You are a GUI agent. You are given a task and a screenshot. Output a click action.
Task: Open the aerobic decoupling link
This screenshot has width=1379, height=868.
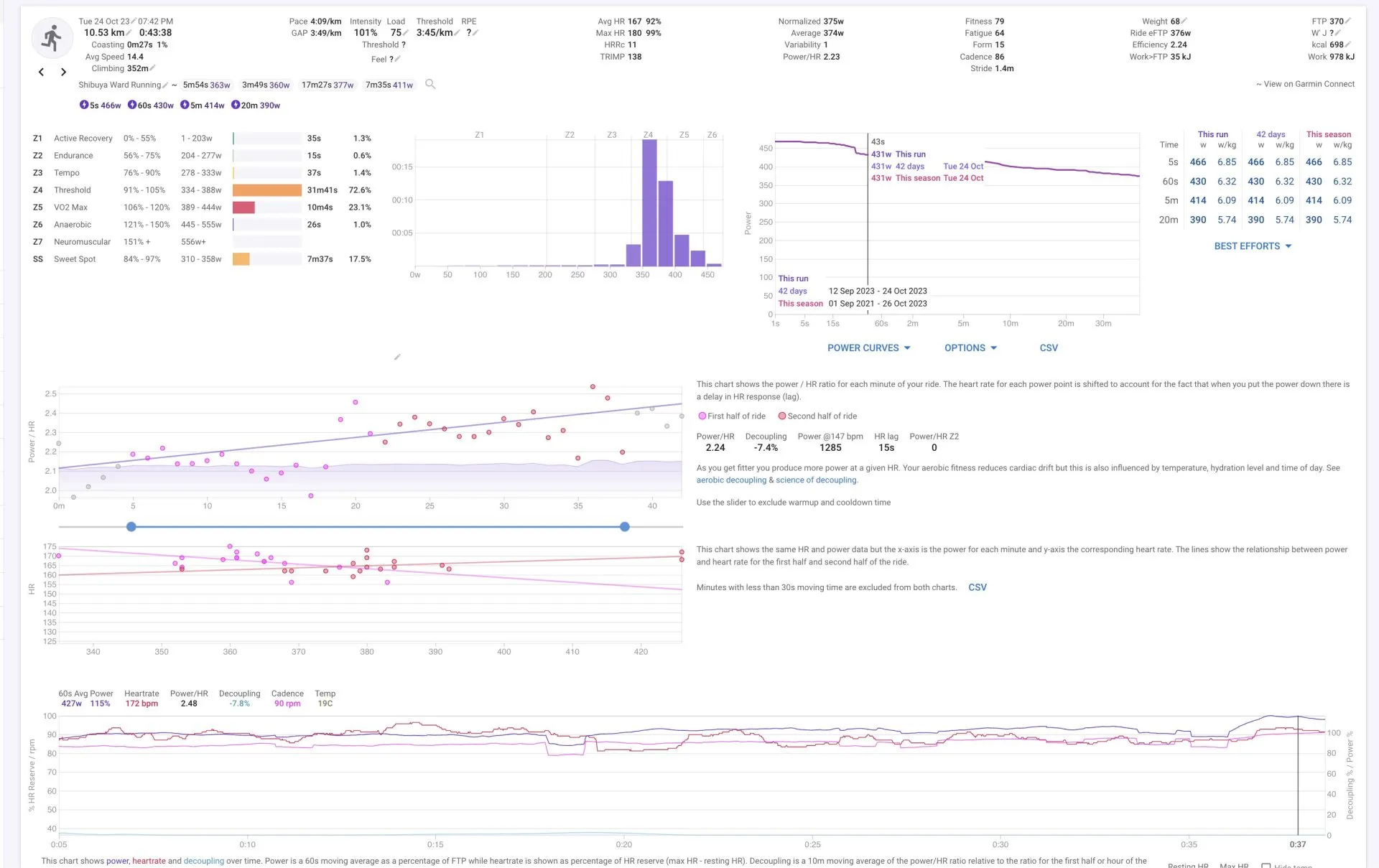[731, 480]
